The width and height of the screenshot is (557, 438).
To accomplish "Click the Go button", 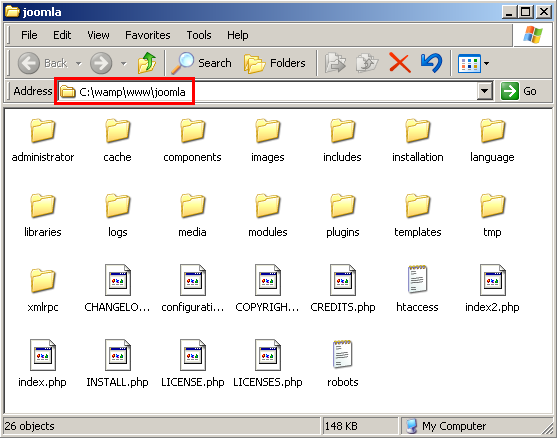I will 519,91.
